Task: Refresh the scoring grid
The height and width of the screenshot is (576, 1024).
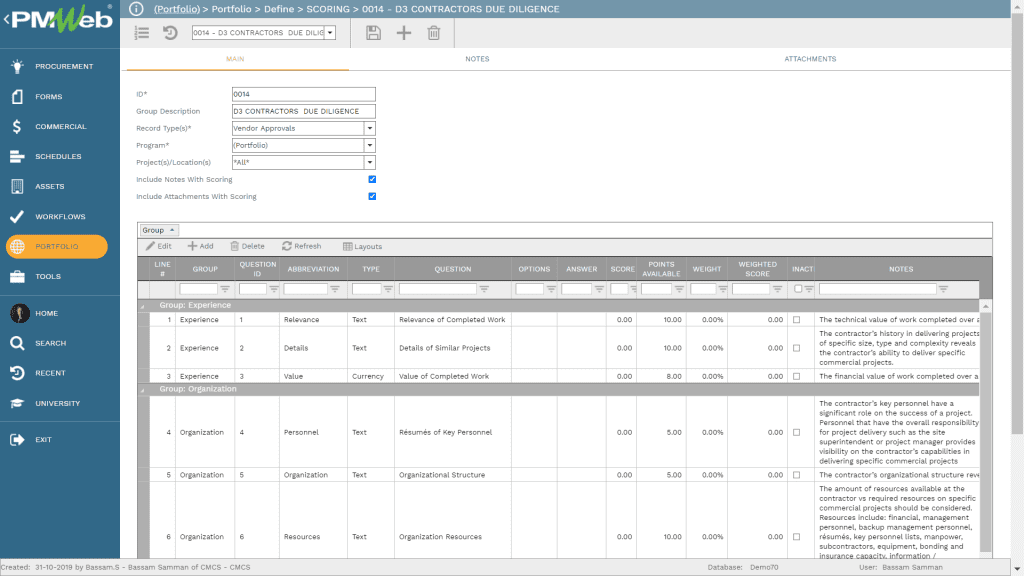Action: 302,246
